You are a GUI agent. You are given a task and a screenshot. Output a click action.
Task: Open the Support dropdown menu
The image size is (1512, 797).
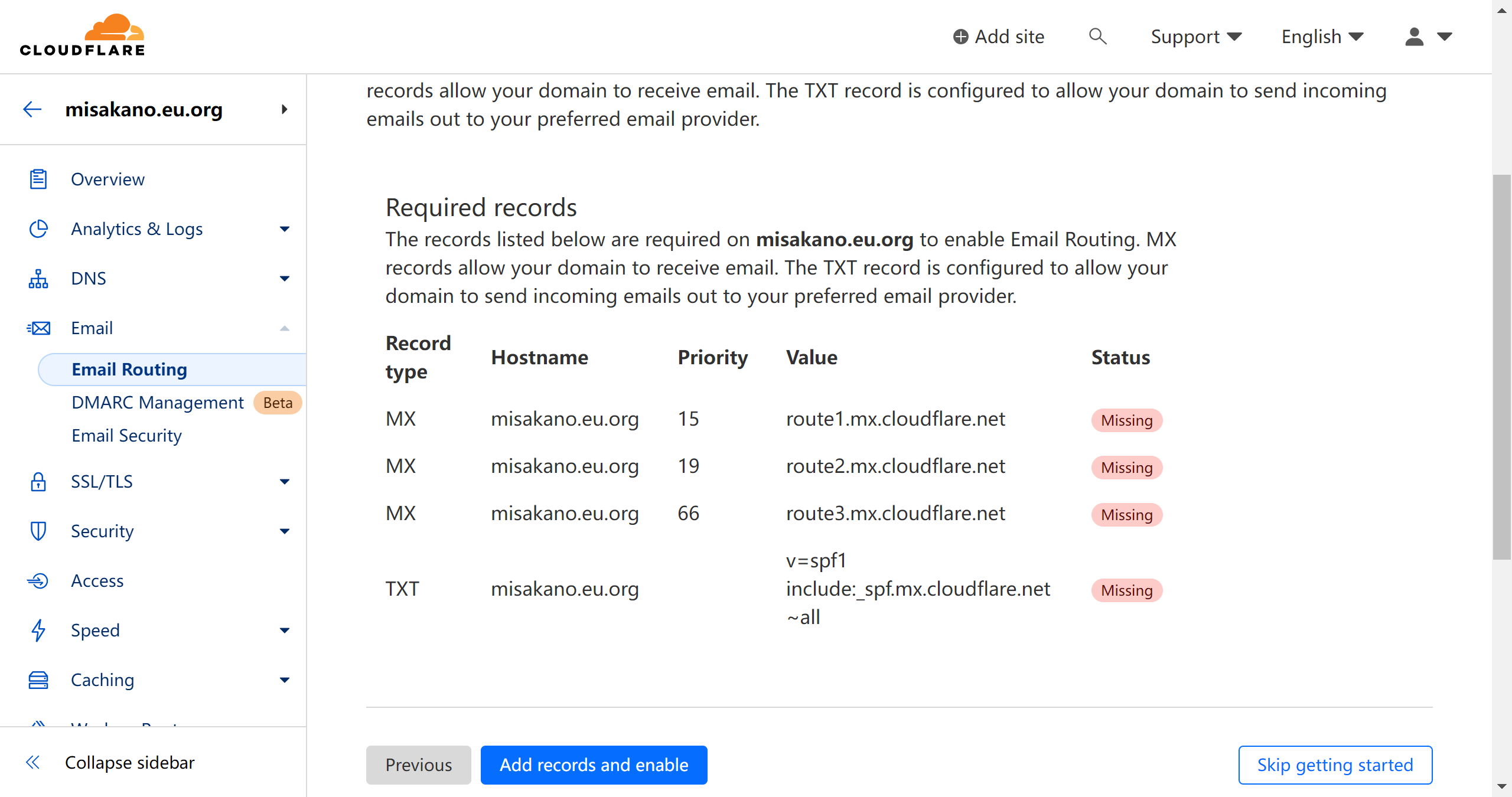tap(1197, 37)
